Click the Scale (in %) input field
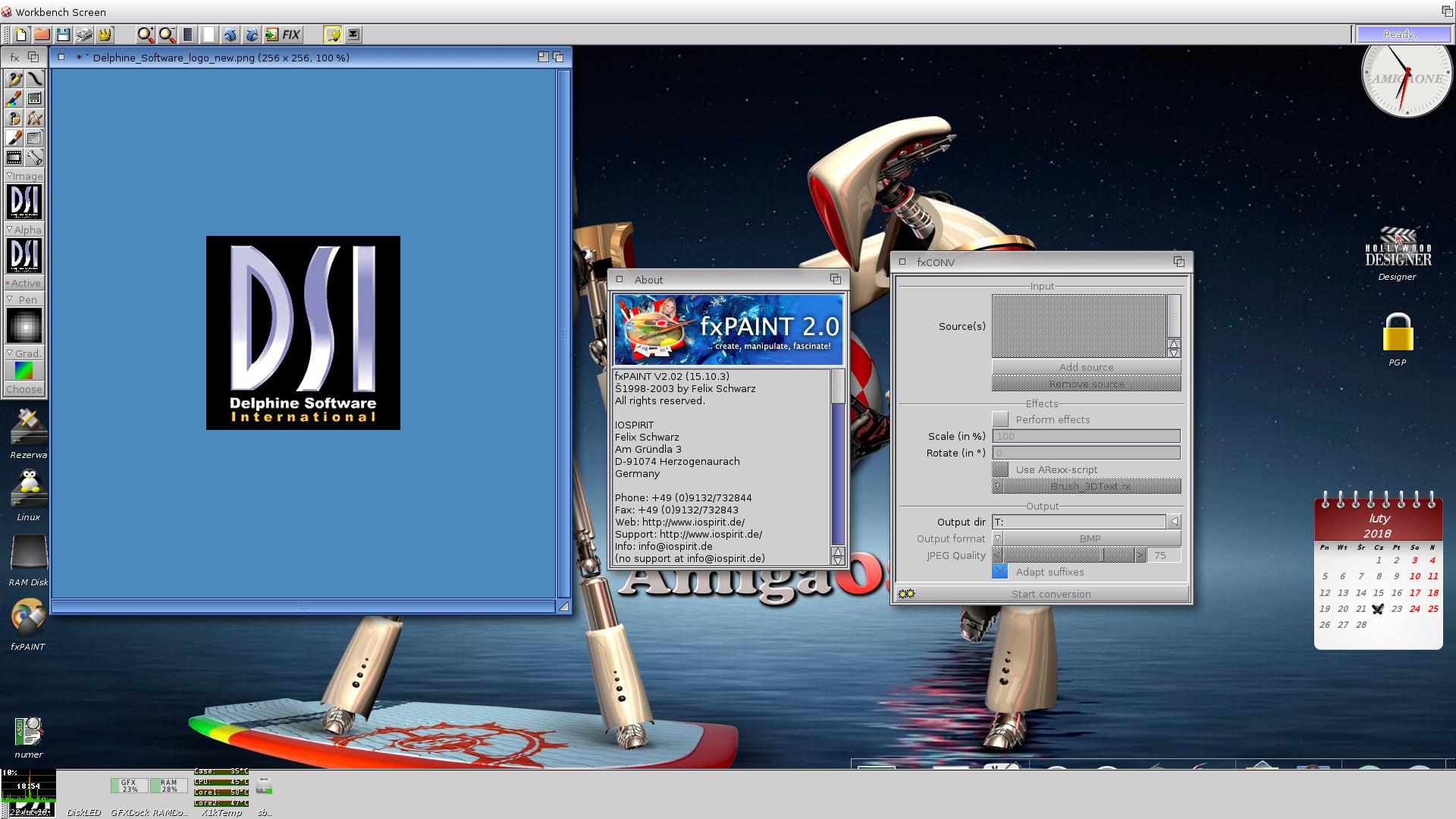The height and width of the screenshot is (819, 1456). 1086,436
